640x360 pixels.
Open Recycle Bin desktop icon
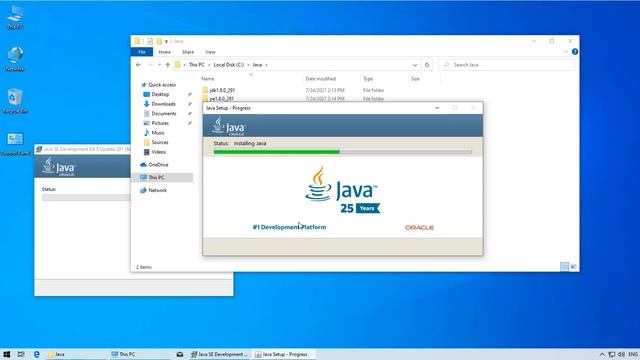[x=15, y=101]
